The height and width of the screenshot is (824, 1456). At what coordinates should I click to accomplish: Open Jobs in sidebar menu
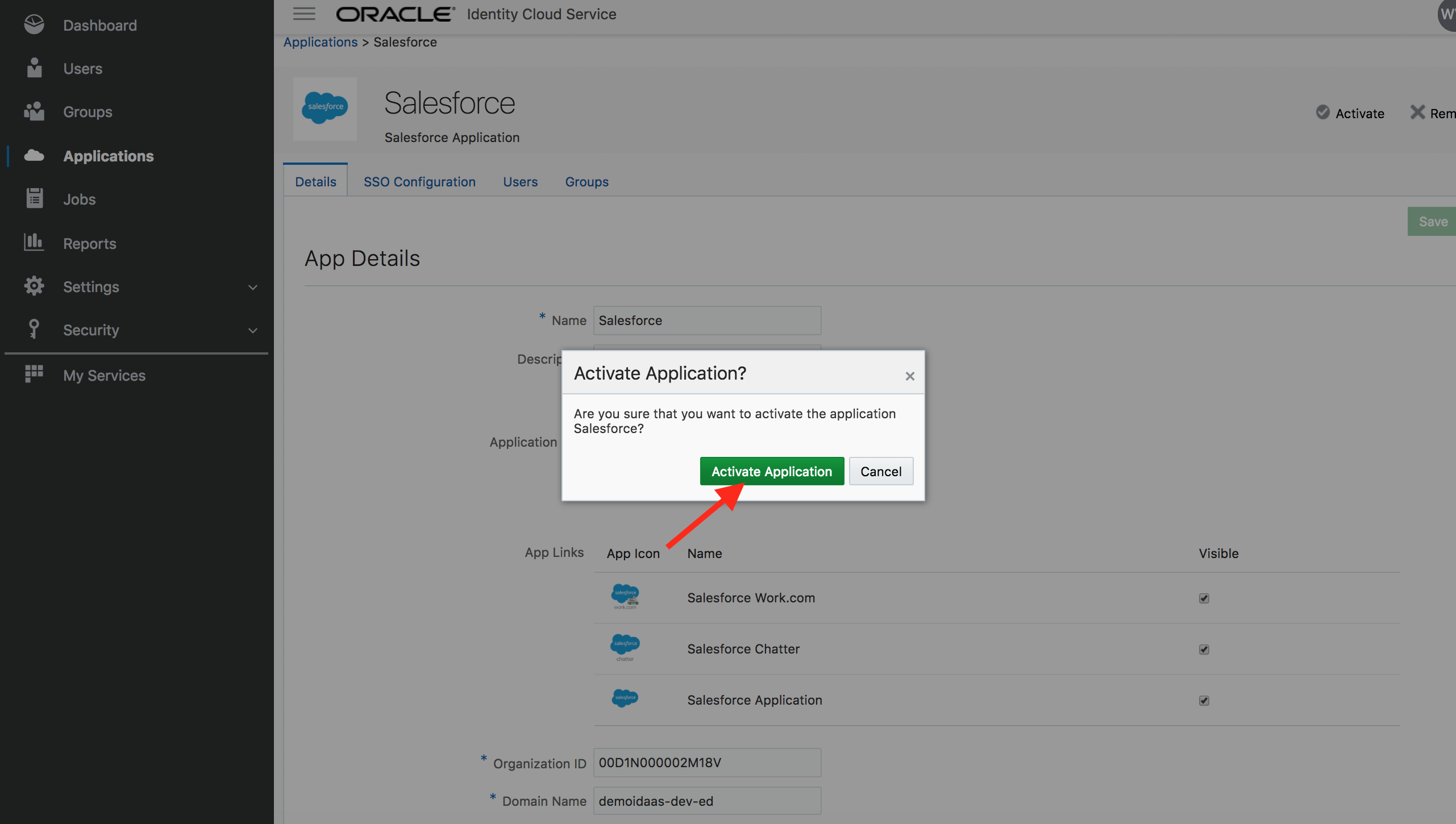[x=80, y=199]
